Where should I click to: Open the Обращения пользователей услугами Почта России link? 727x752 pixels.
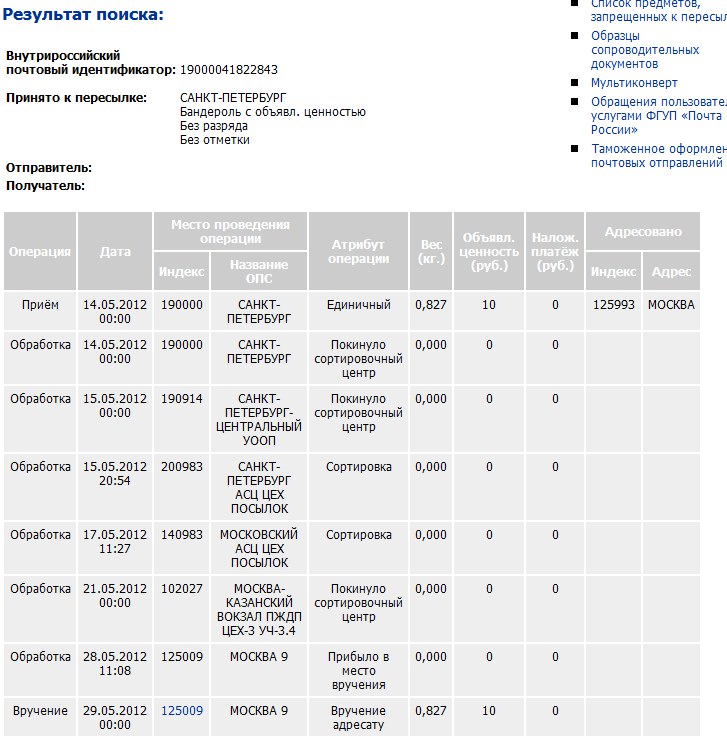pos(657,115)
